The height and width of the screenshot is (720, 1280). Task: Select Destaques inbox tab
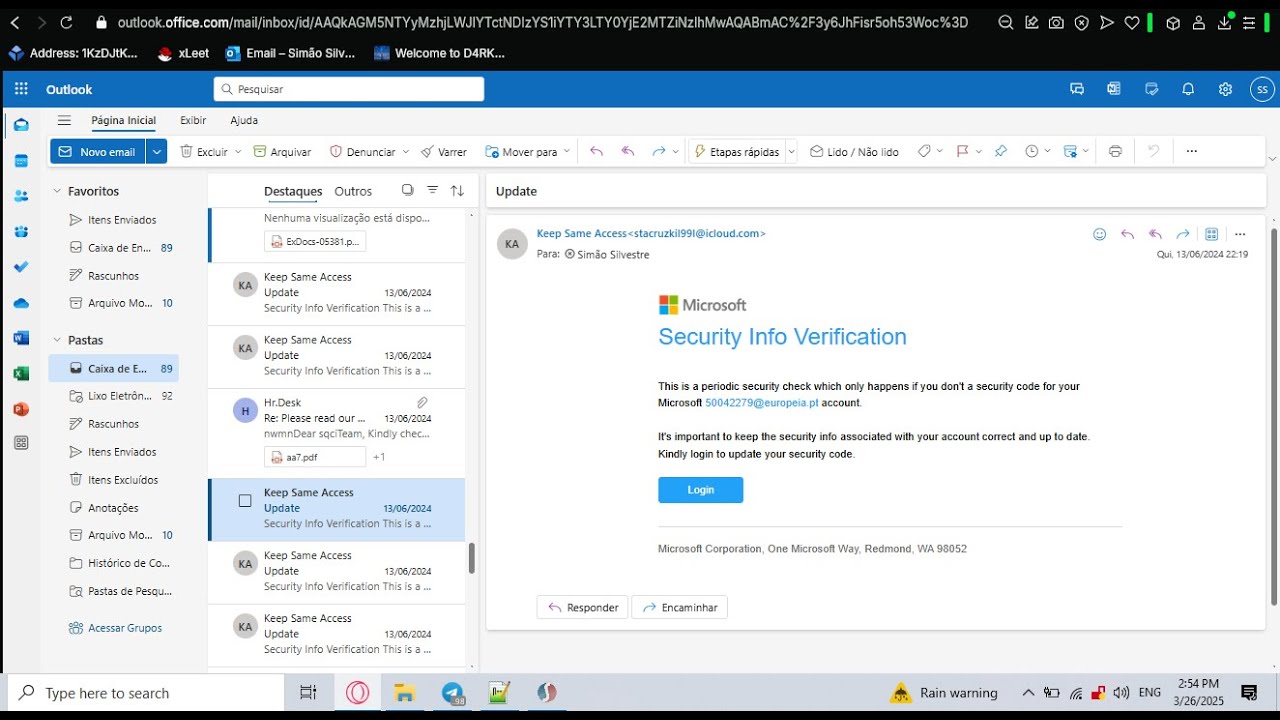point(293,191)
